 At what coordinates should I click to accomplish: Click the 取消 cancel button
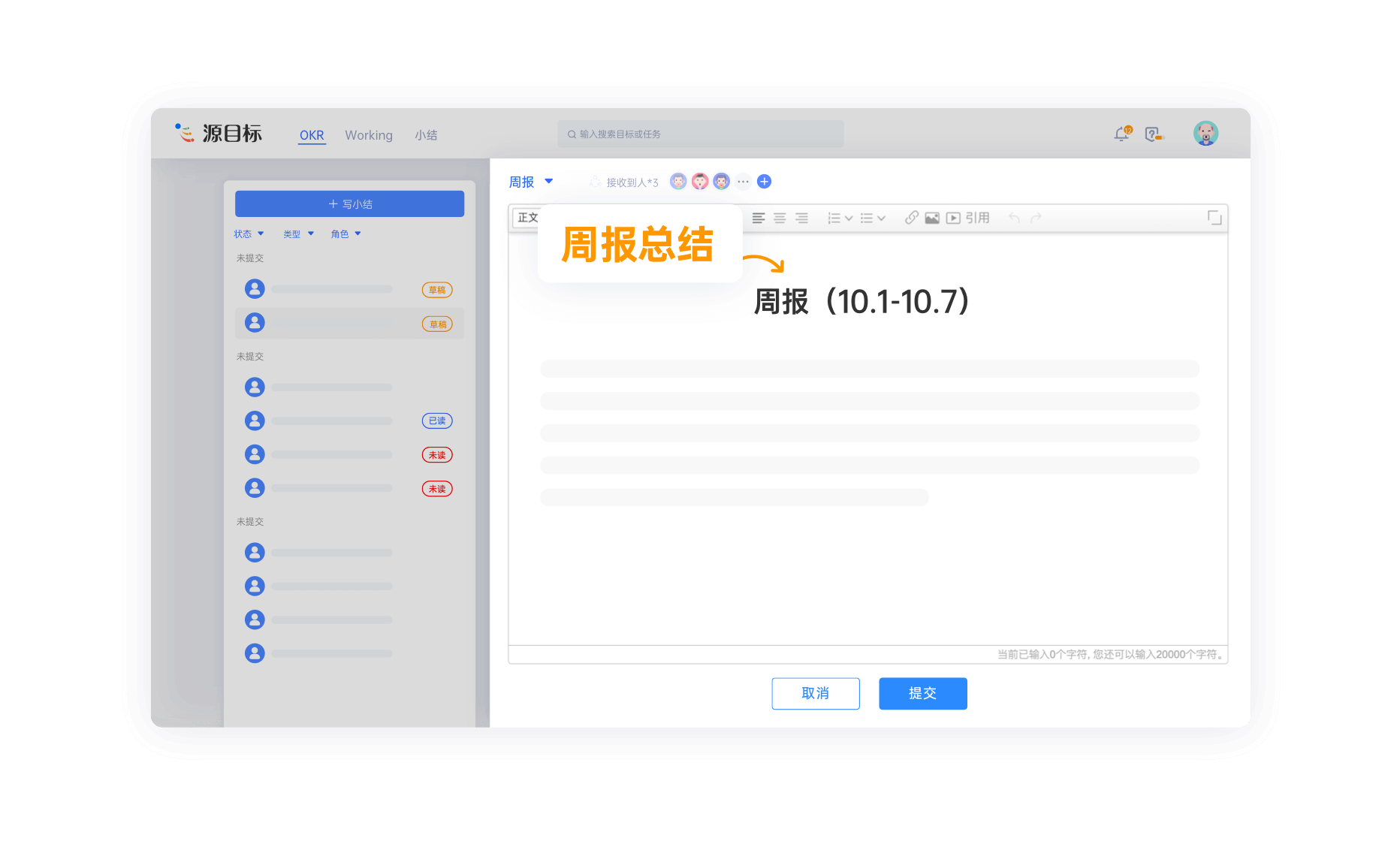815,693
